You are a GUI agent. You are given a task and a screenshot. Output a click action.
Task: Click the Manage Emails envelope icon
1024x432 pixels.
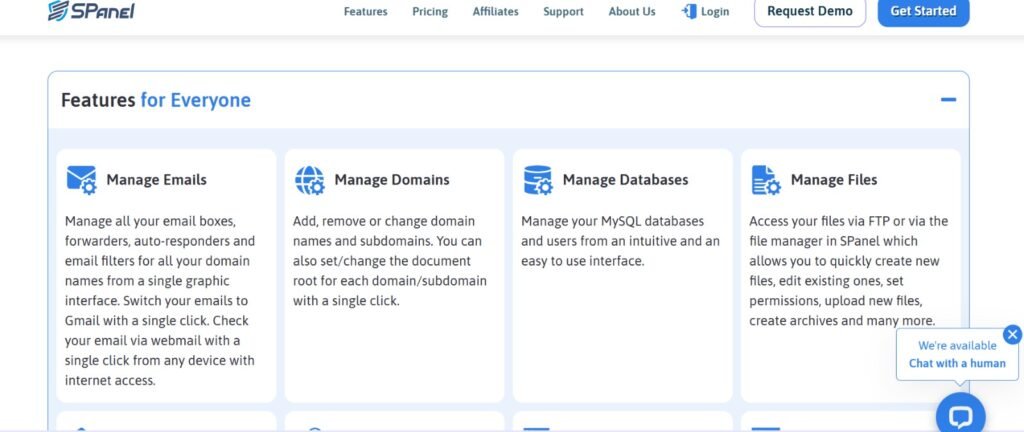(81, 180)
